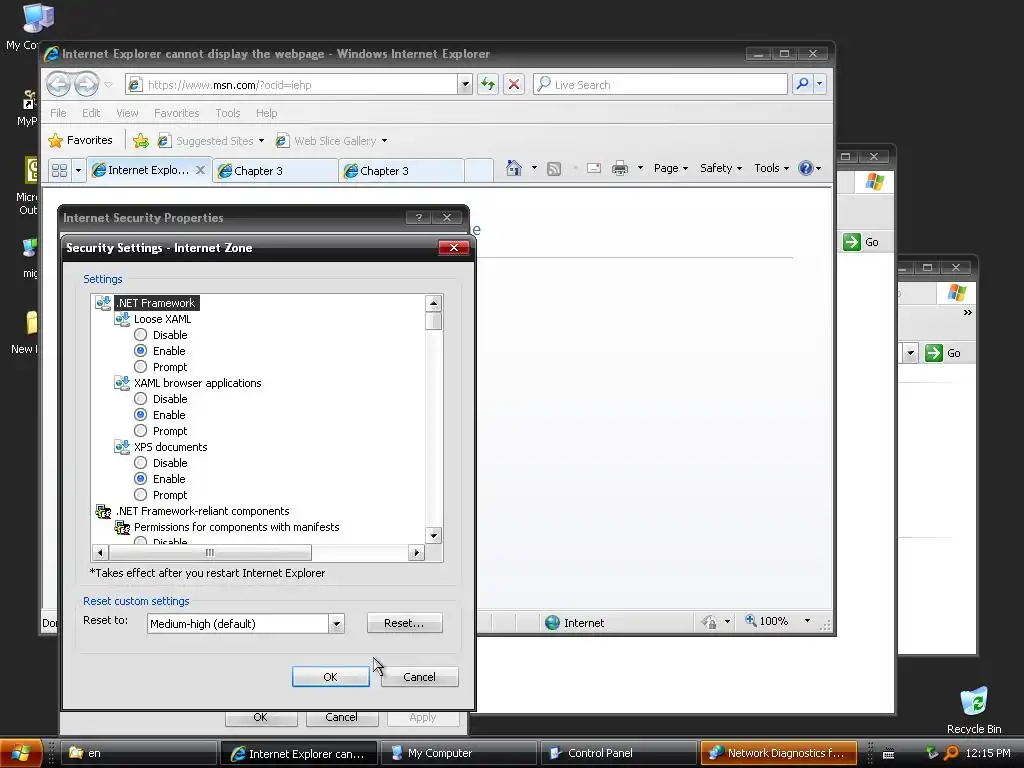Click the Reset... button
Viewport: 1024px width, 768px height.
(x=404, y=623)
